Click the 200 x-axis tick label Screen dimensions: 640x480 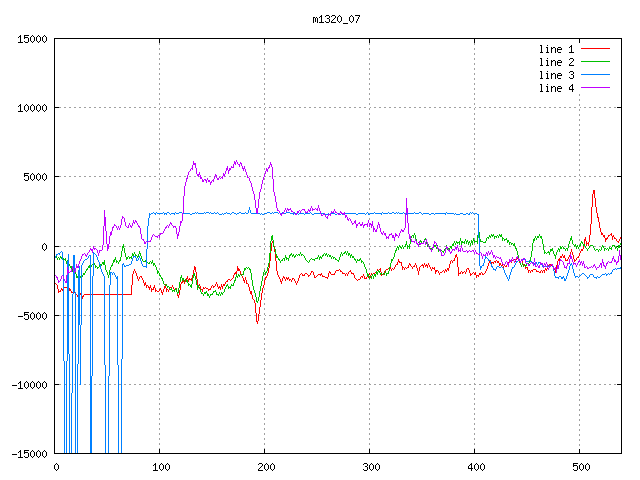265,467
